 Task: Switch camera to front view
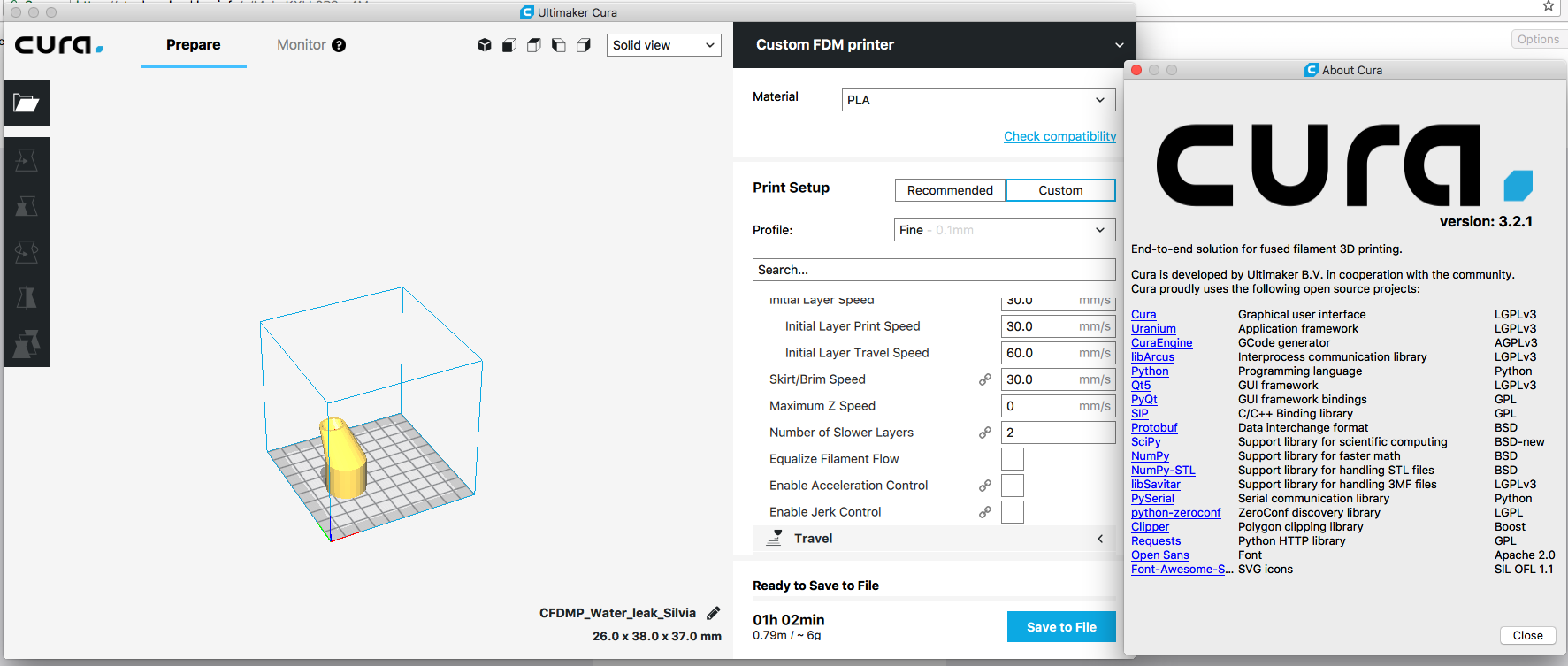pyautogui.click(x=509, y=45)
